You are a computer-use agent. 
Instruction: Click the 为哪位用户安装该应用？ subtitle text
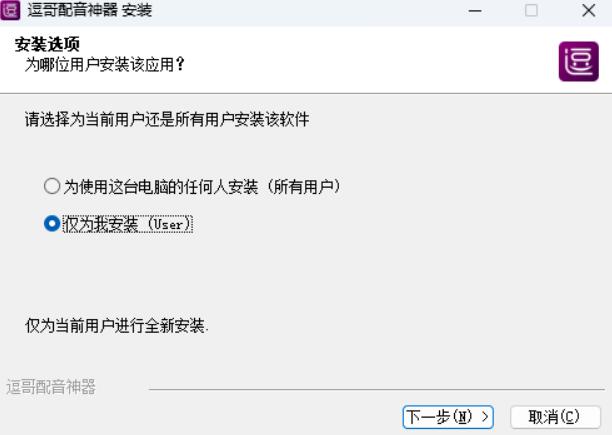pos(105,64)
